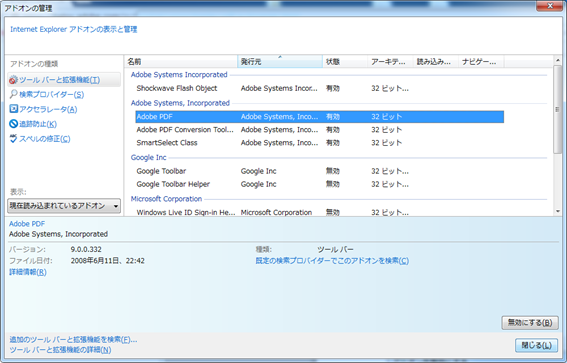Open the 現在読み込まれているアドオン dropdown
567x363 pixels.
64,206
